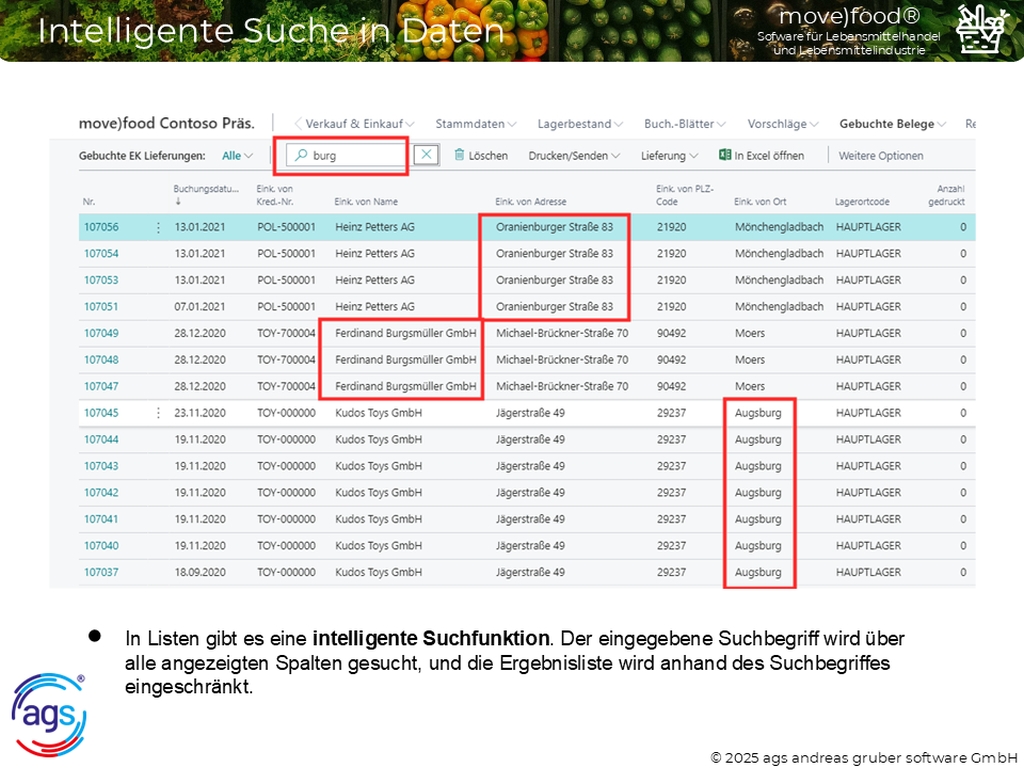Click PLZ 90492 in row 107049
The width and height of the screenshot is (1024, 768).
[x=671, y=333]
